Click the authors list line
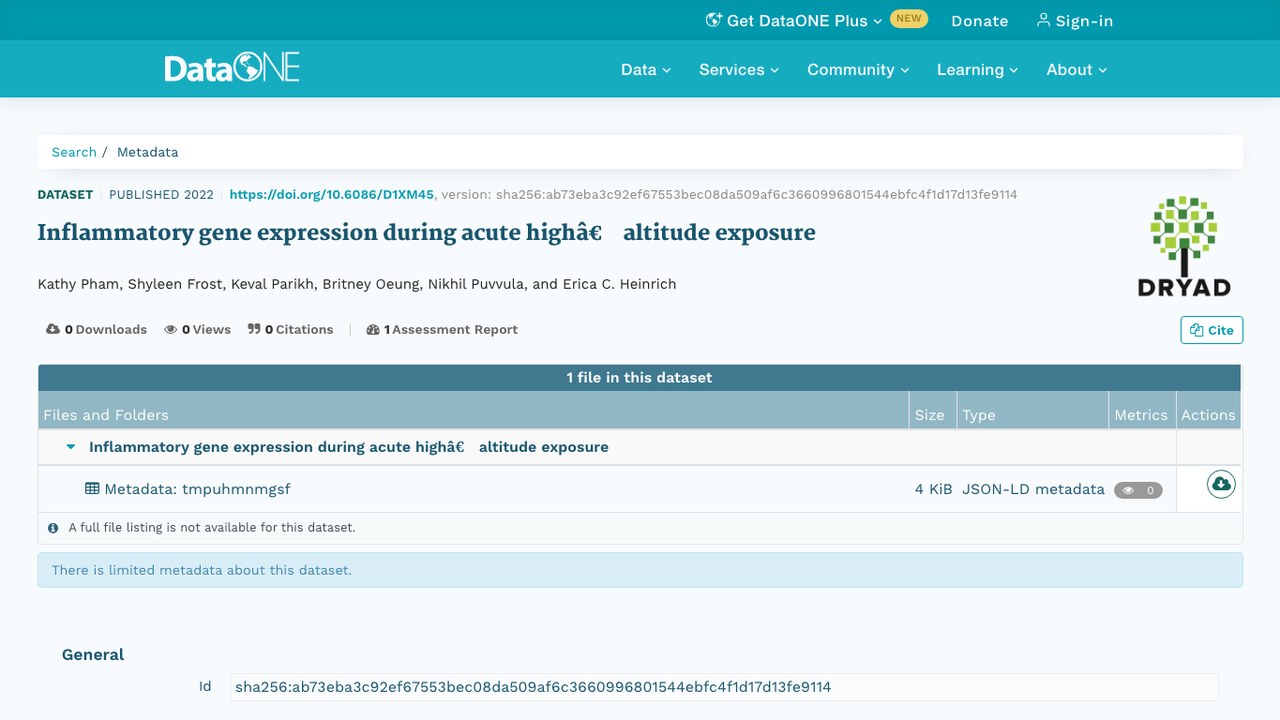 coord(357,284)
